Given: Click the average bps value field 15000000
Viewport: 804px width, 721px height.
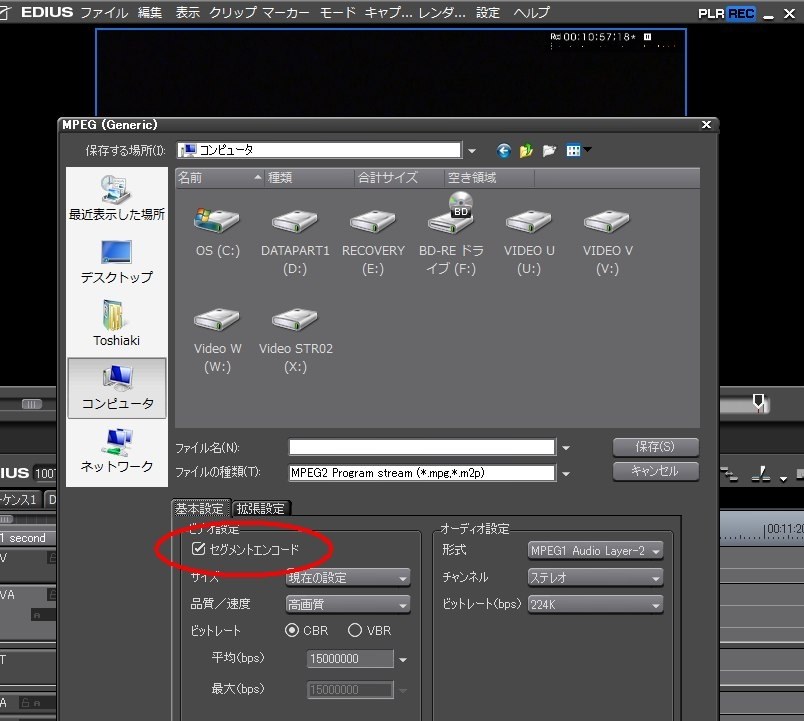Looking at the screenshot, I should [x=351, y=659].
